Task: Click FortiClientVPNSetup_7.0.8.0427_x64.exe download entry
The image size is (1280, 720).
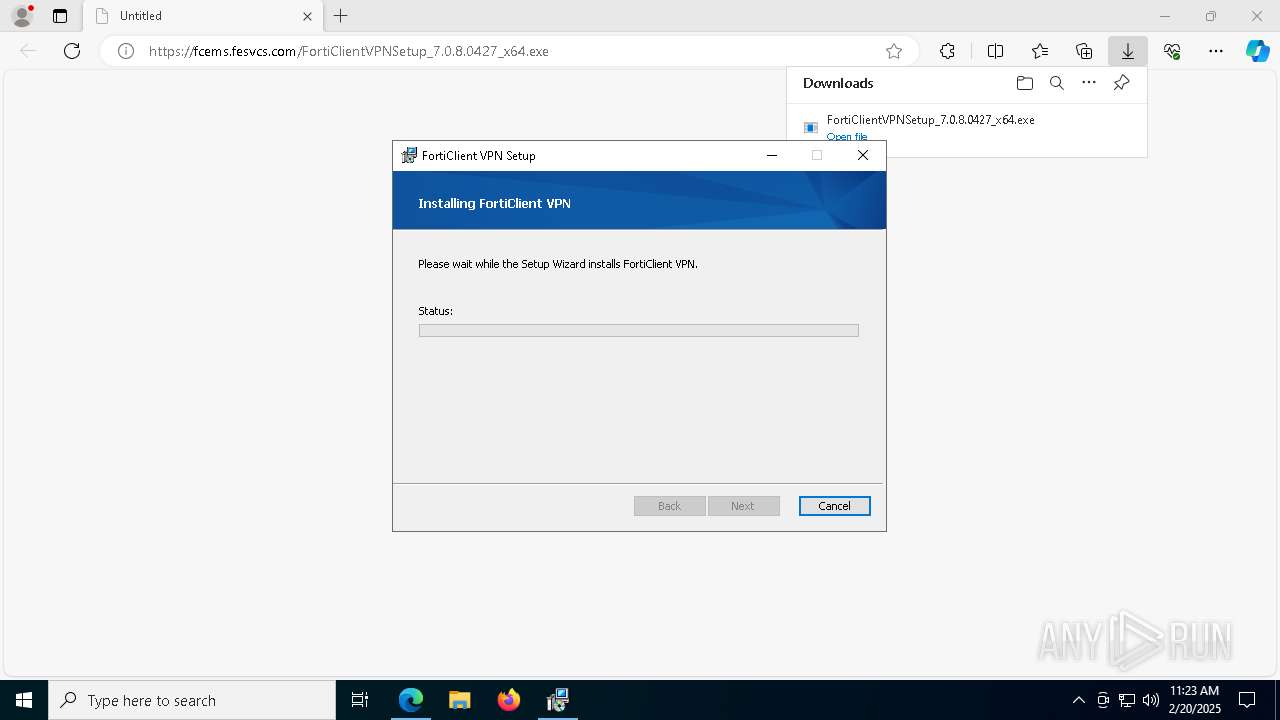Action: click(931, 119)
